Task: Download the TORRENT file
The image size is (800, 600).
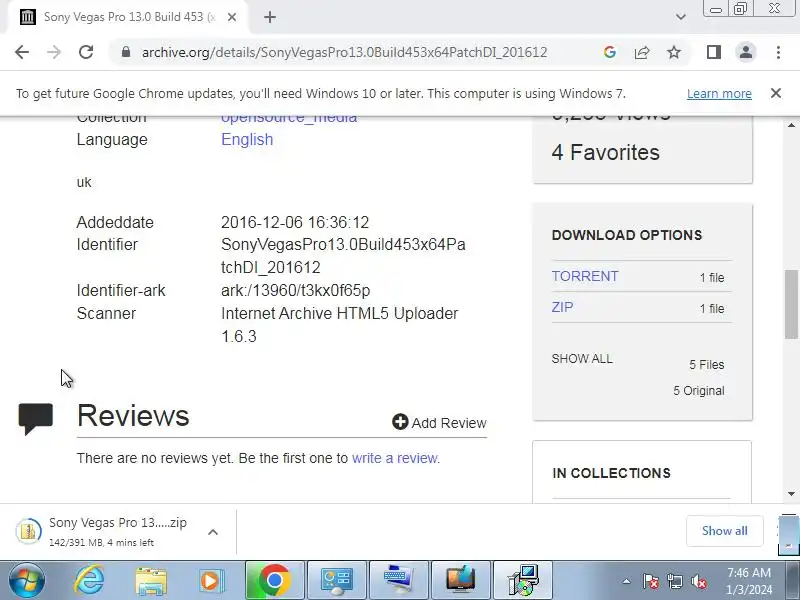Action: coord(585,276)
